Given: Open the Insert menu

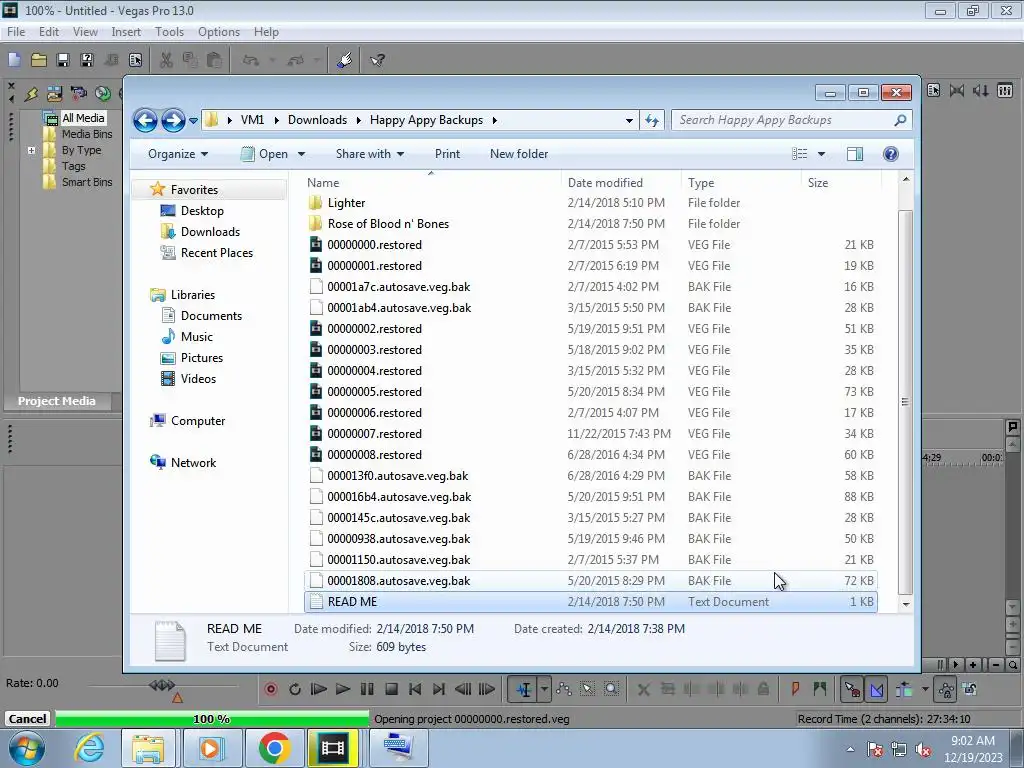Looking at the screenshot, I should 126,31.
